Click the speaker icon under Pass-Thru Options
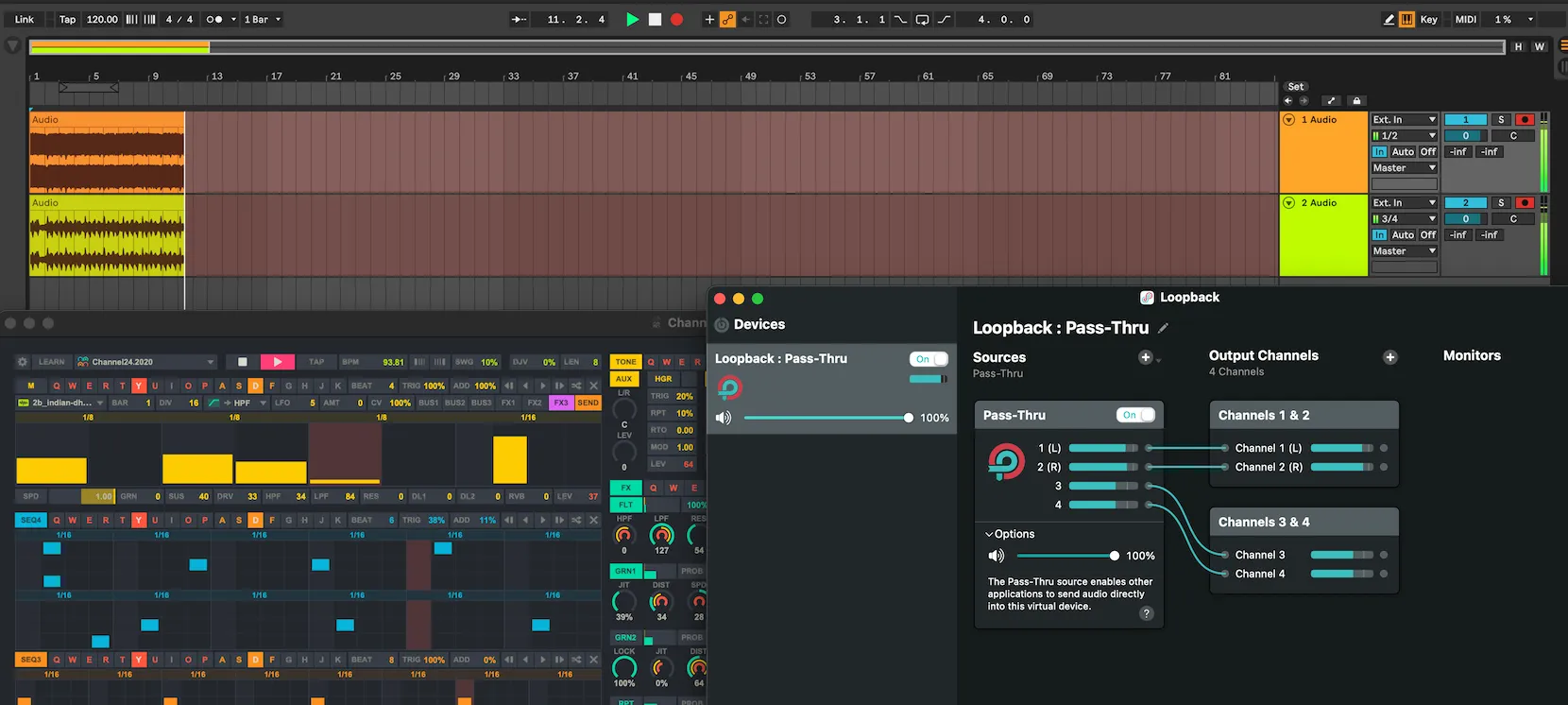The image size is (1568, 705). (x=996, y=556)
